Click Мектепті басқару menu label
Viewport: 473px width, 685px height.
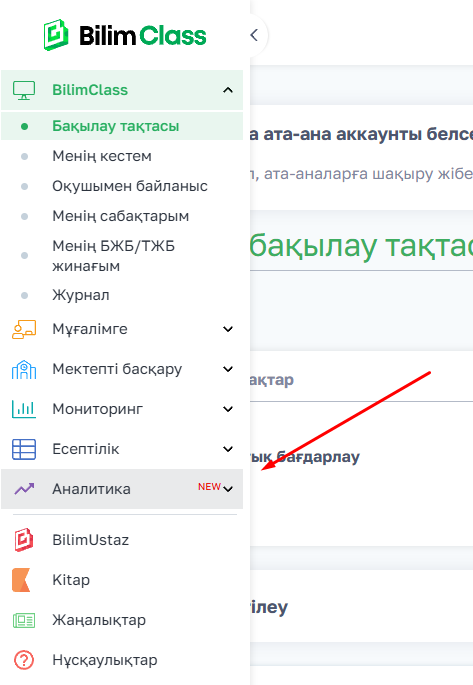pyautogui.click(x=117, y=369)
